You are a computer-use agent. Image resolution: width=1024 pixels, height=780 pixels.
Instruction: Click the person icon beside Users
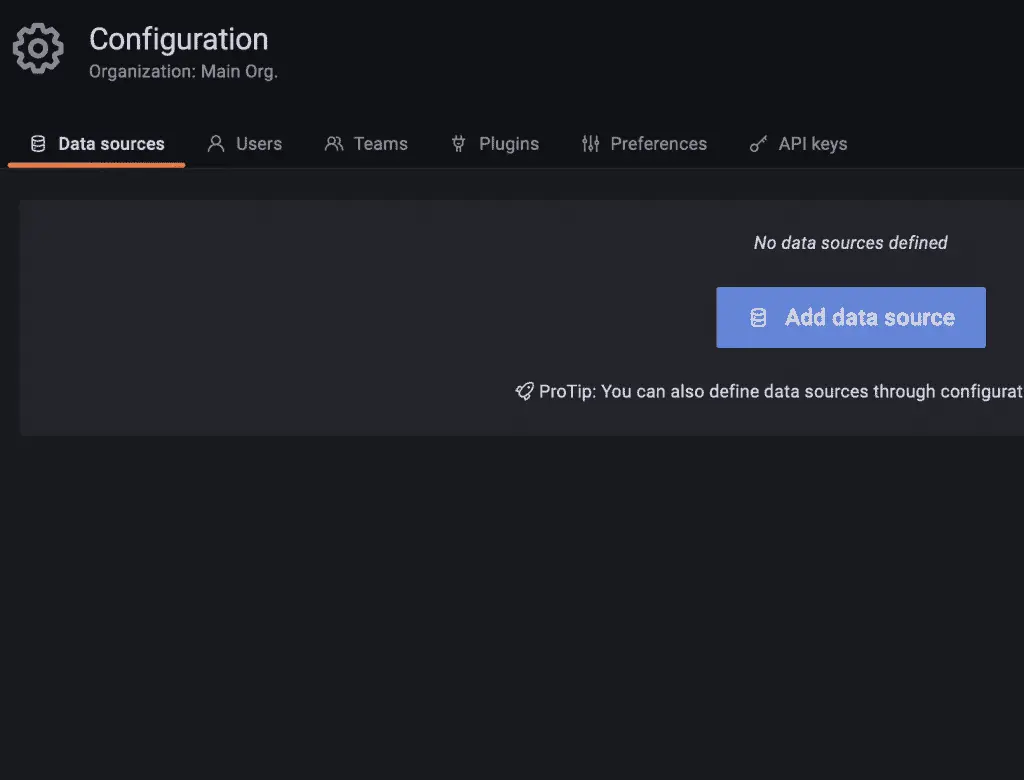click(x=216, y=144)
